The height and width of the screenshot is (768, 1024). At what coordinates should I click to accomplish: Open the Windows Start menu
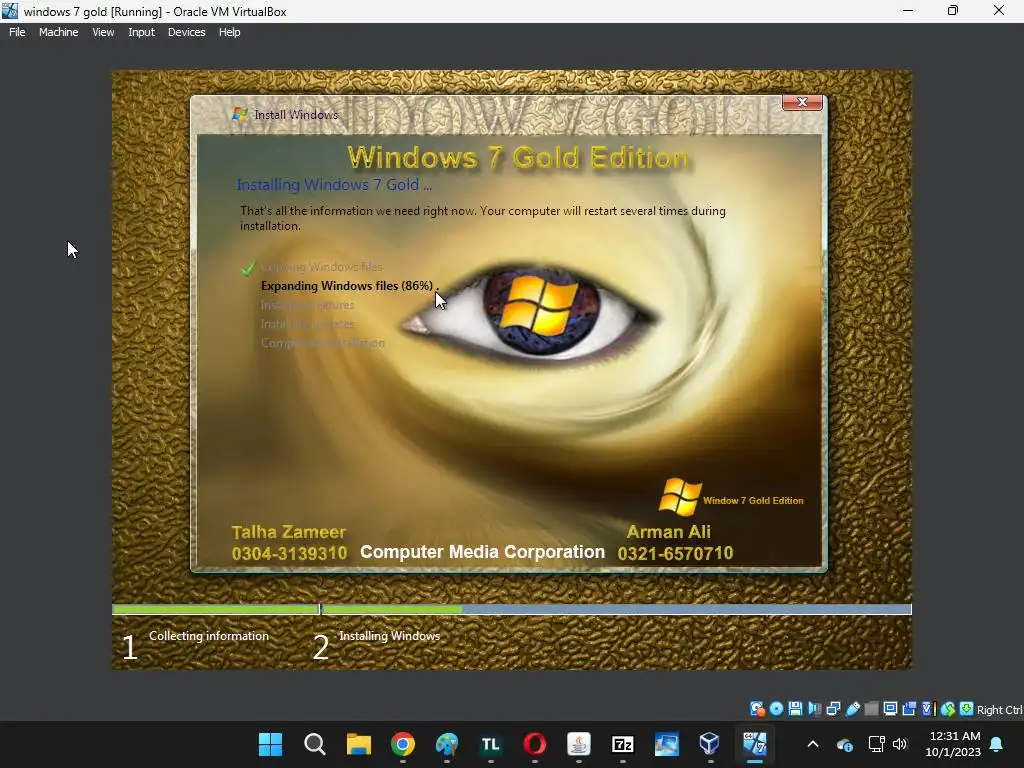click(x=270, y=744)
